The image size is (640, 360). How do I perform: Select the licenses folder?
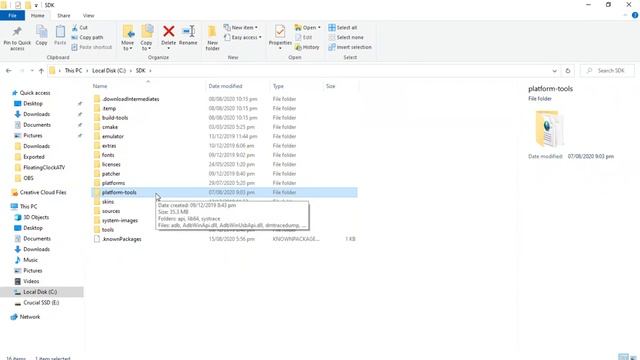[x=111, y=164]
